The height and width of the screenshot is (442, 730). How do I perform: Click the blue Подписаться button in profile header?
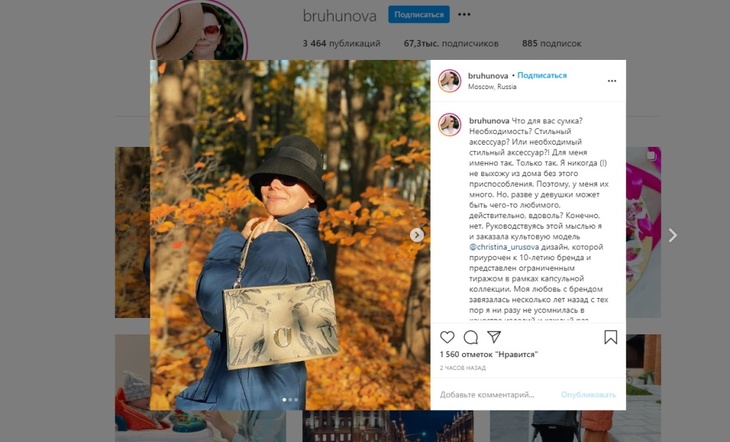(x=419, y=14)
